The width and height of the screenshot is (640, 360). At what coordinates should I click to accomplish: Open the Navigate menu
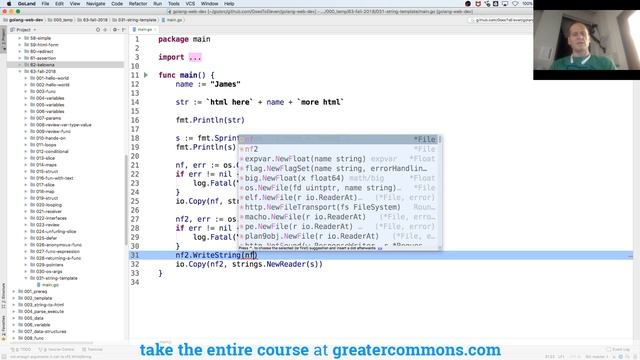96,4
